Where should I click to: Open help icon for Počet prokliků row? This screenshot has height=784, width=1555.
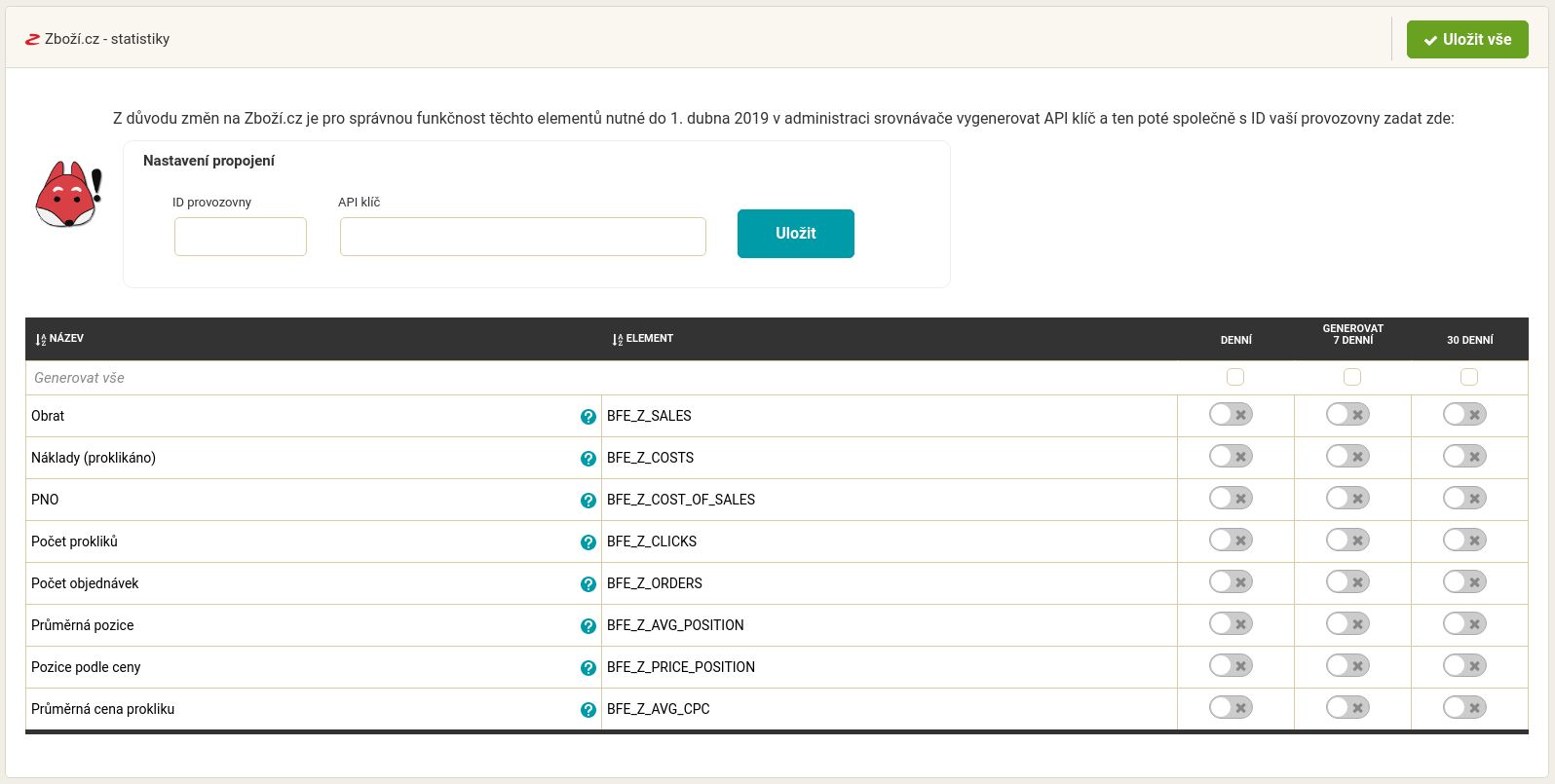(x=588, y=542)
